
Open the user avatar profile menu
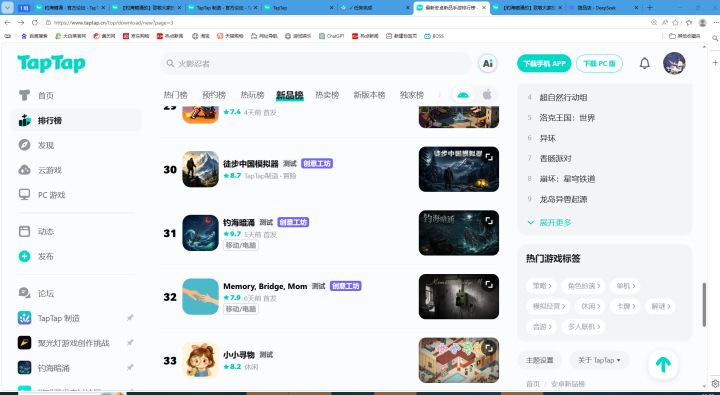[x=674, y=63]
